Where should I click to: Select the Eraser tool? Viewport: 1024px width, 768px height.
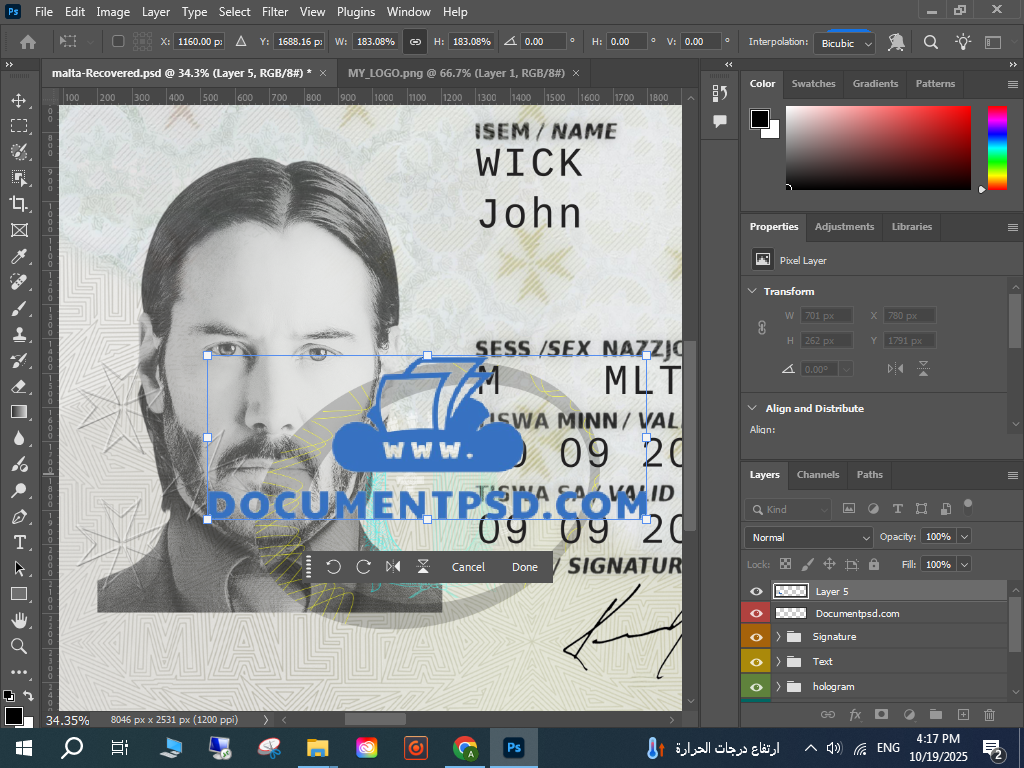coord(19,386)
